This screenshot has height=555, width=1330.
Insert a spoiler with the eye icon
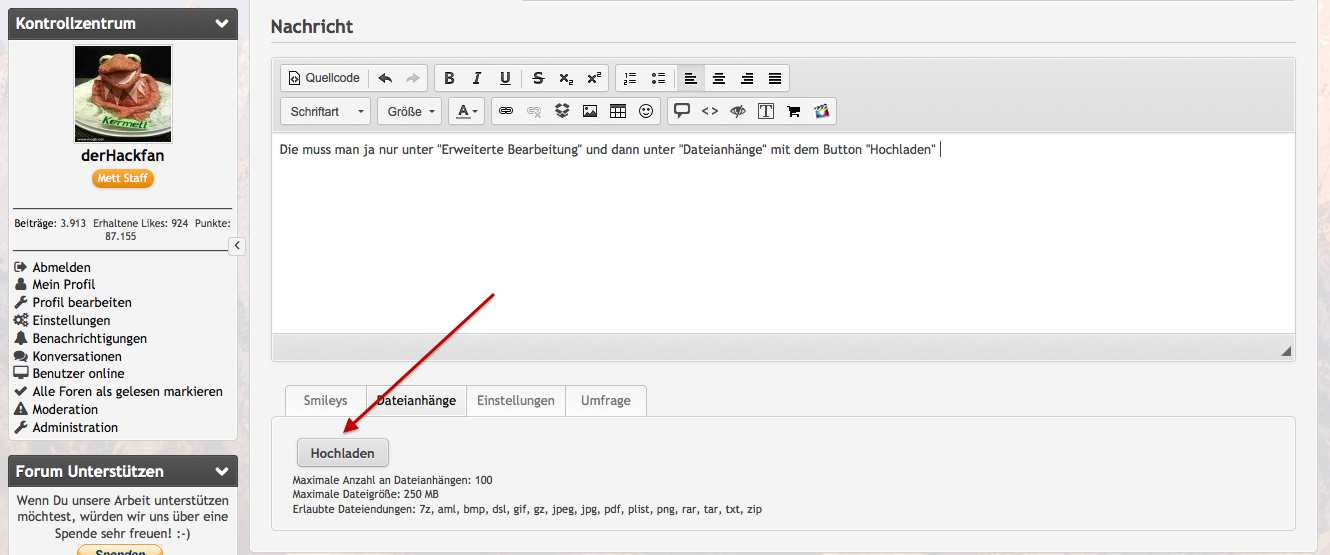(738, 111)
